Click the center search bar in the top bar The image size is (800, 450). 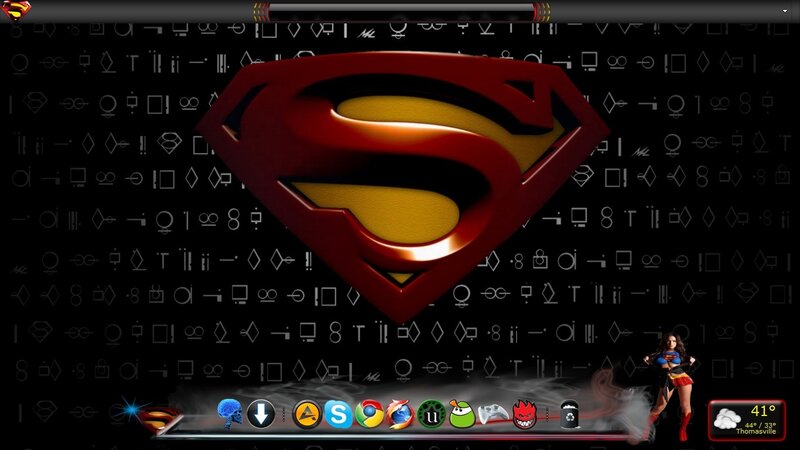click(x=401, y=11)
